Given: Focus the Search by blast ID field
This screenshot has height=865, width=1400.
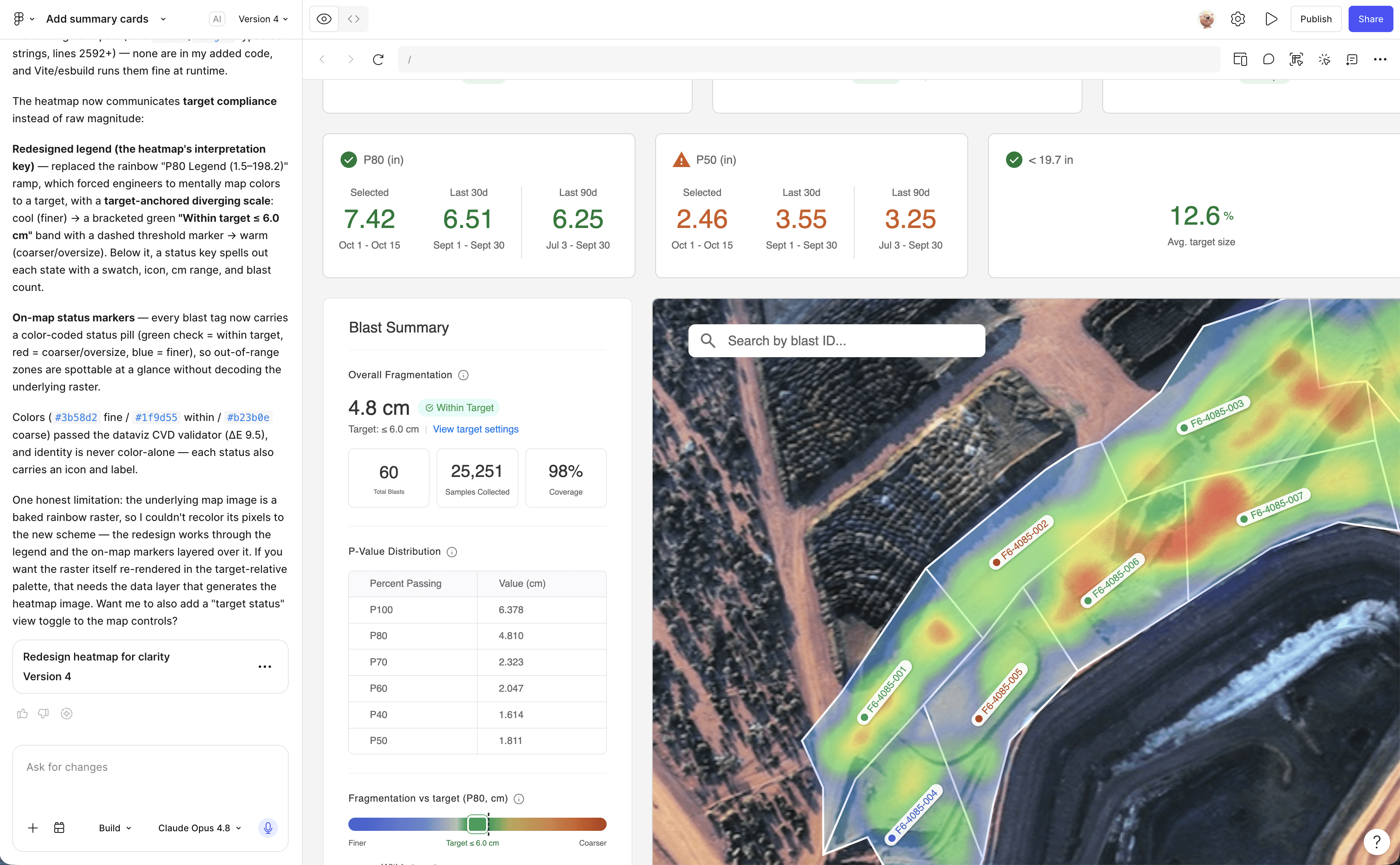Looking at the screenshot, I should click(x=837, y=341).
